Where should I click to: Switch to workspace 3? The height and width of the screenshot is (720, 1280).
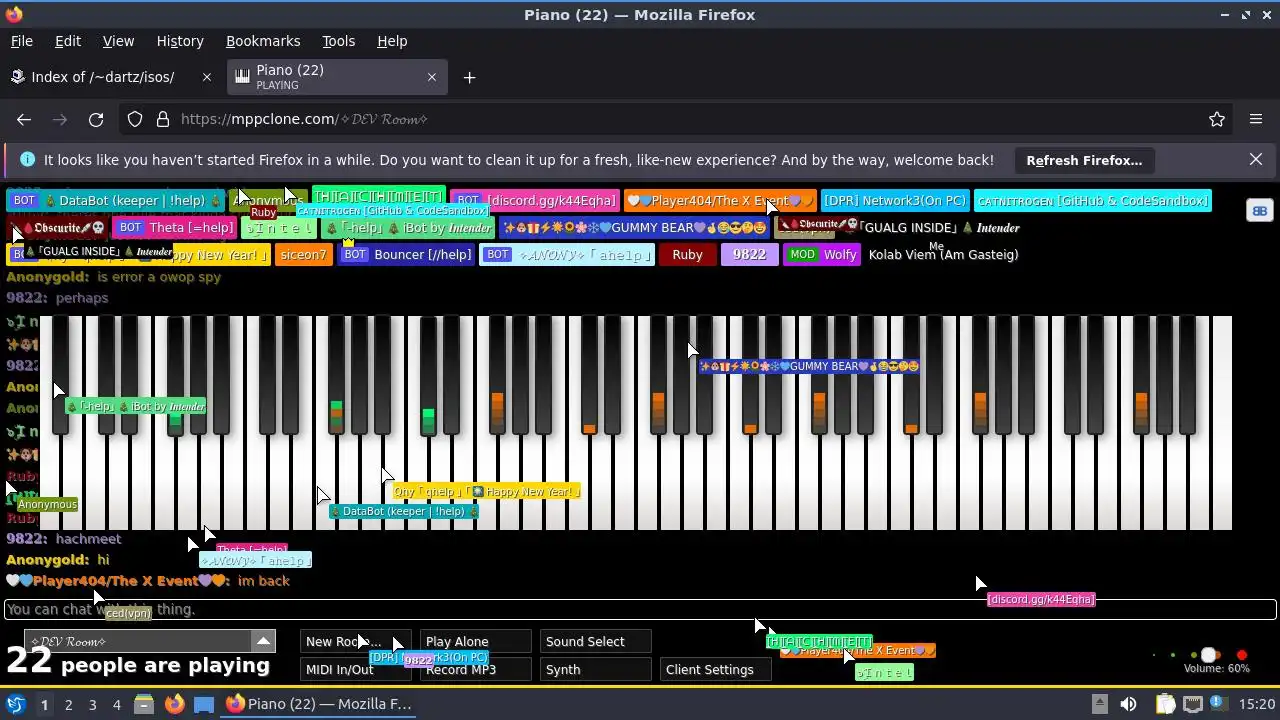pos(92,704)
